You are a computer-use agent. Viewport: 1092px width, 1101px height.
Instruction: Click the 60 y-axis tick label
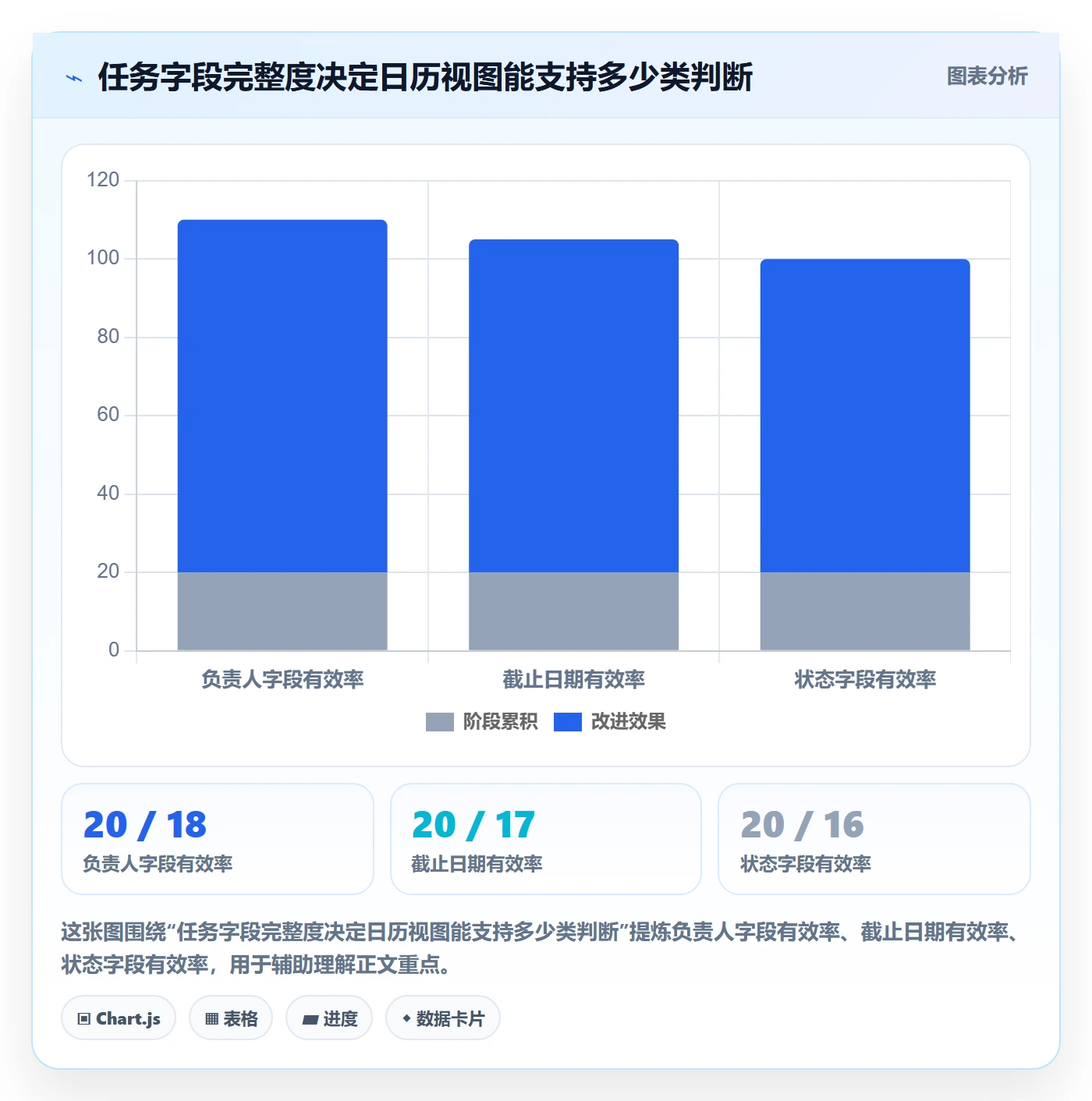click(x=108, y=415)
